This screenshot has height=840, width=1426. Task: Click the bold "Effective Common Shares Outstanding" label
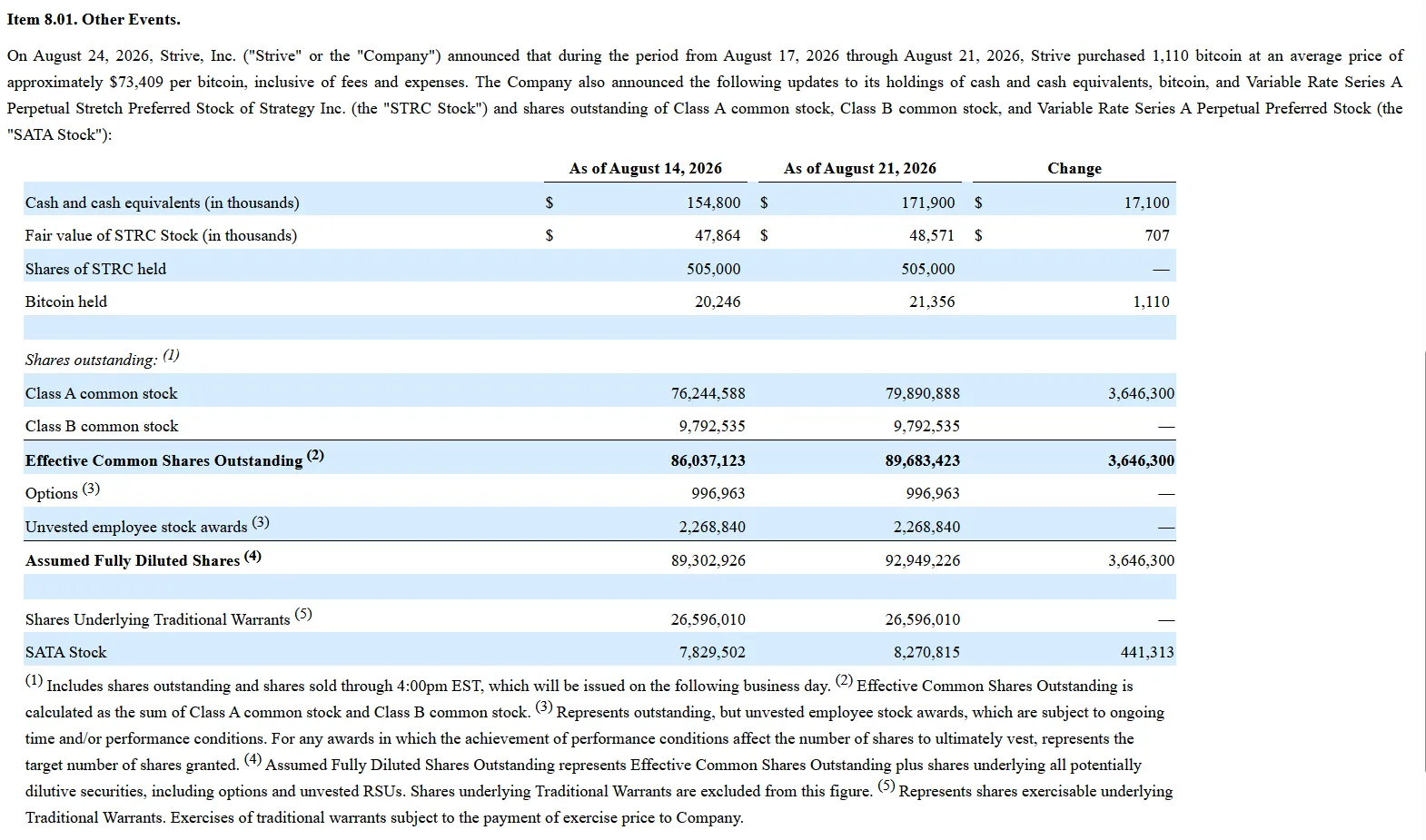pyautogui.click(x=163, y=460)
